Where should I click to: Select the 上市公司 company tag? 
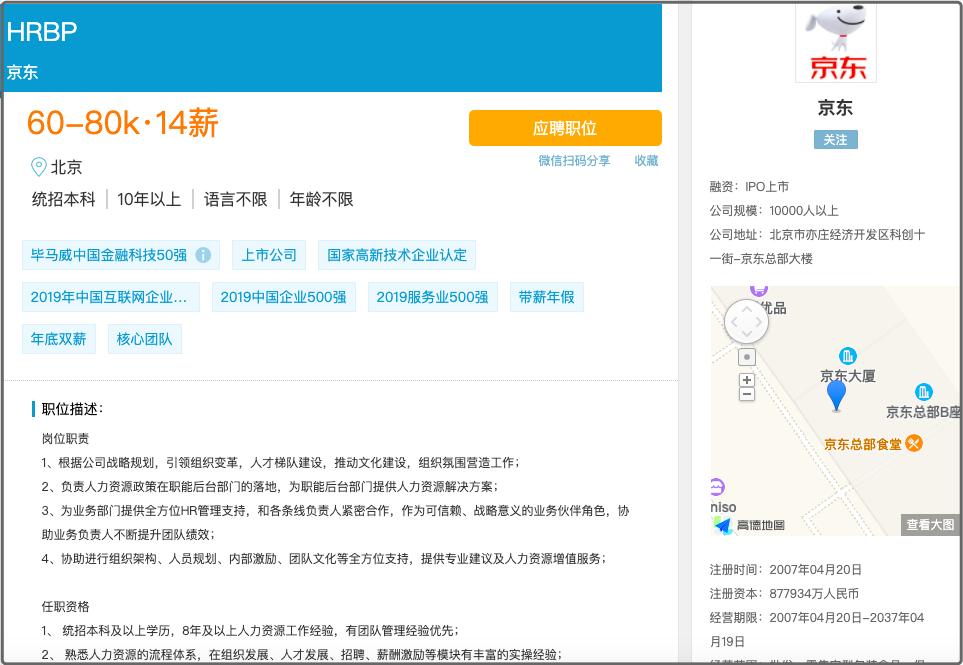click(268, 255)
